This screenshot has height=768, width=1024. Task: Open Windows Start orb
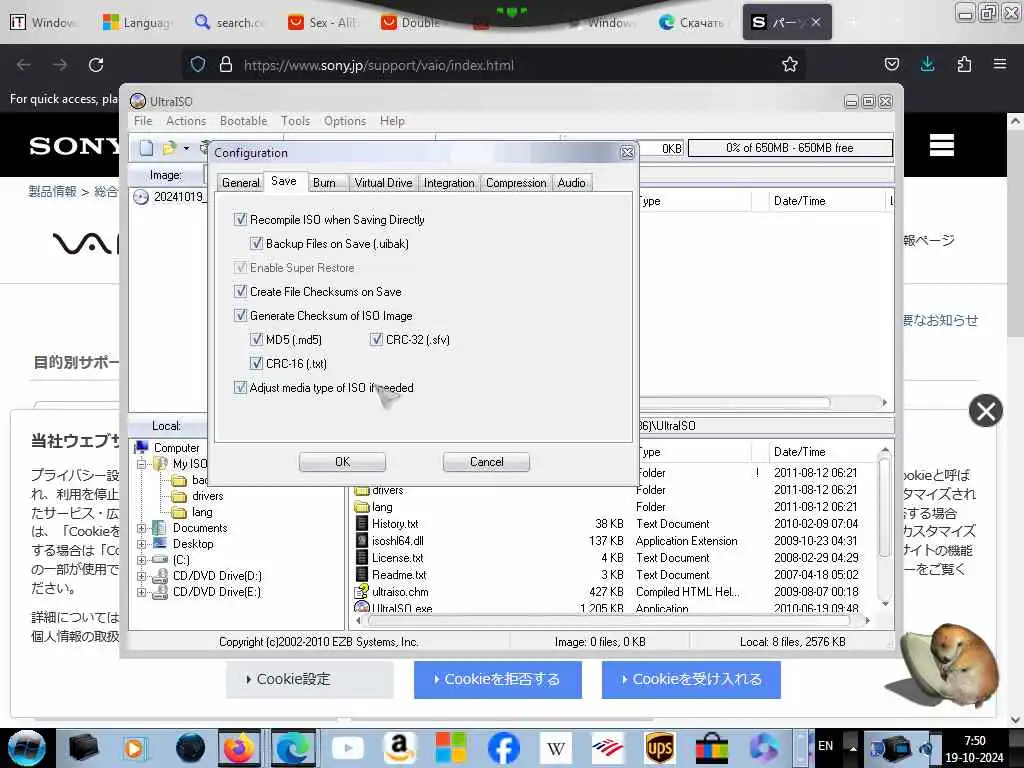click(27, 748)
